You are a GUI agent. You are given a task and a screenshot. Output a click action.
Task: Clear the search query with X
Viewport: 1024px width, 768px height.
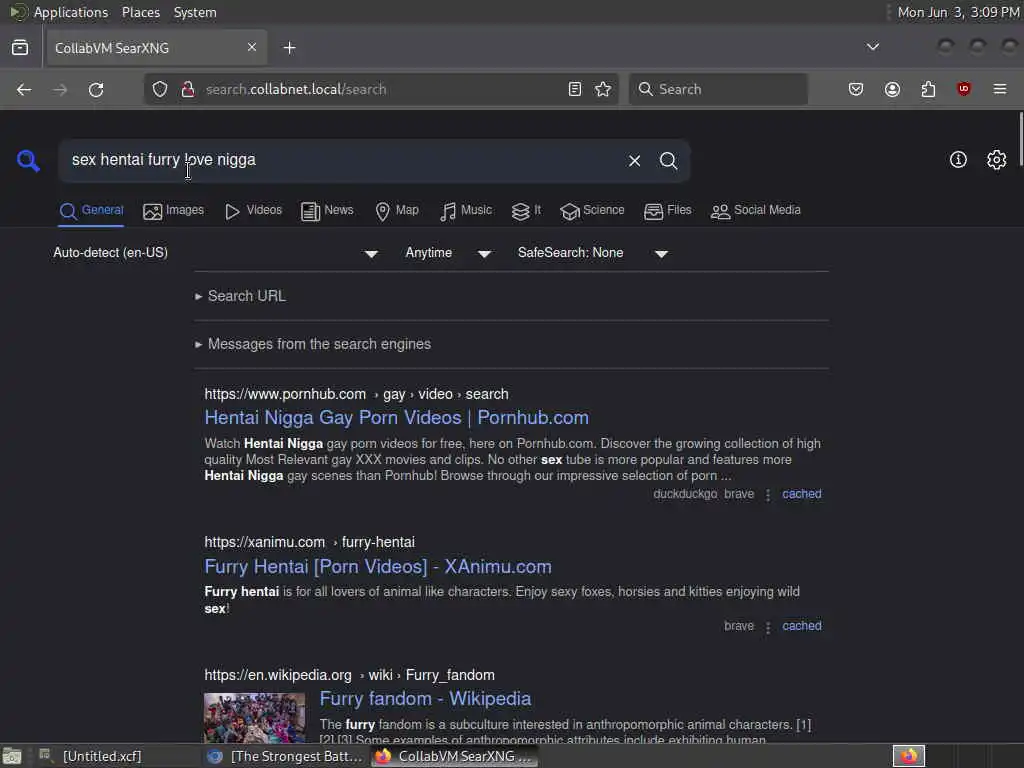click(x=634, y=161)
